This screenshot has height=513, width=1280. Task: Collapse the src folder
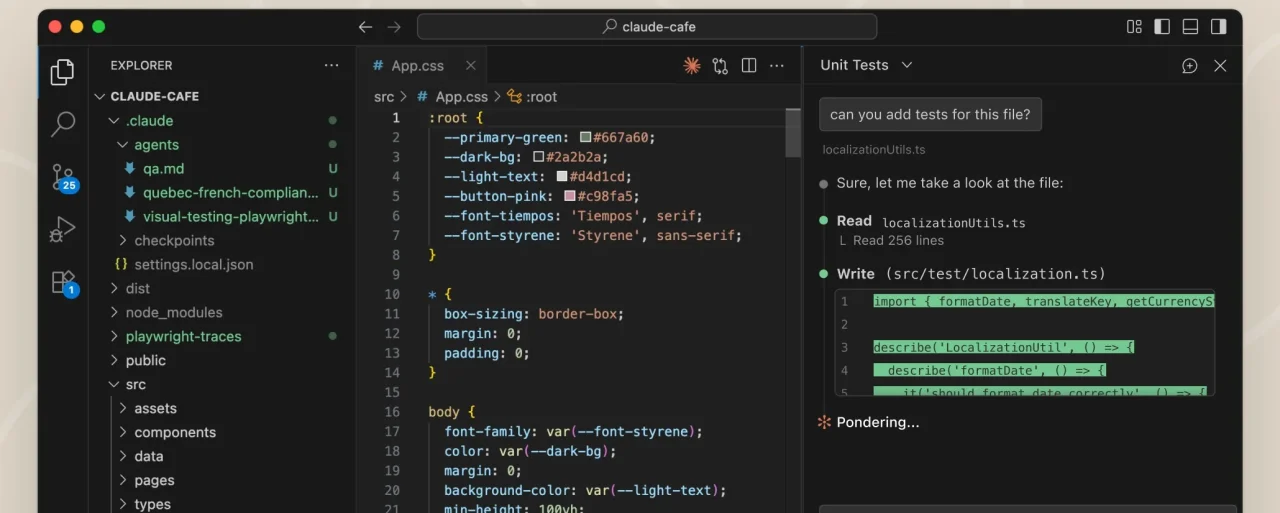114,385
